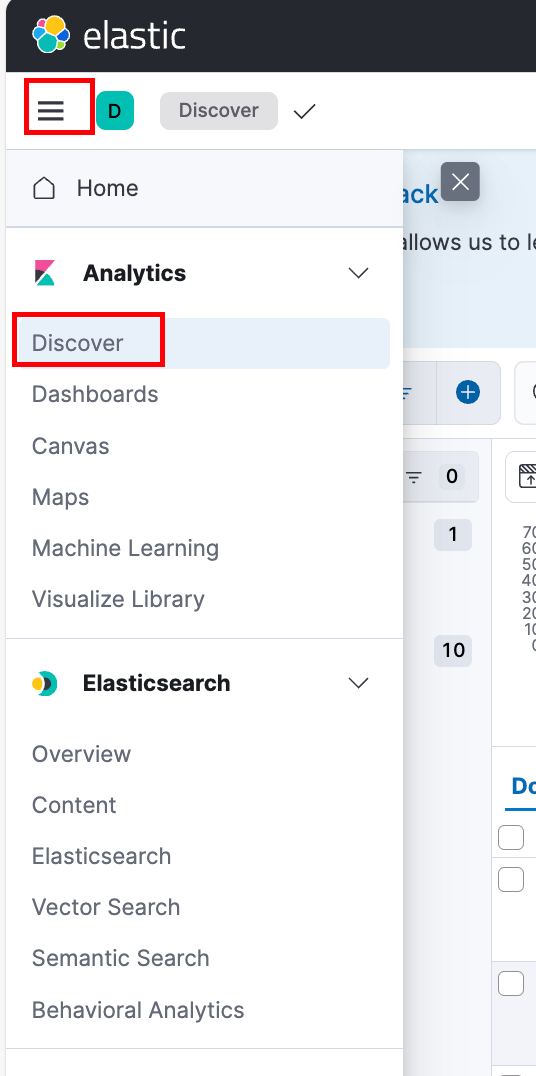Screen dimensions: 536x1076
Task: Tick the select-all documents checkbox
Action: point(511,837)
